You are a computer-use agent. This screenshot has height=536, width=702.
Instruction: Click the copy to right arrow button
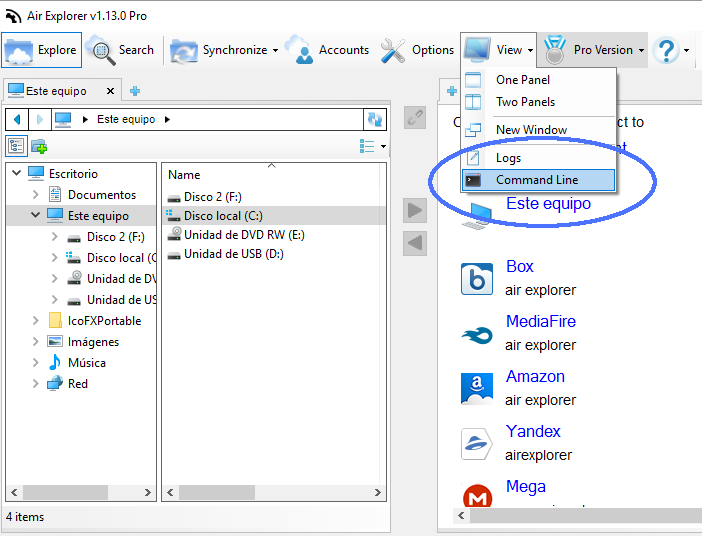415,210
